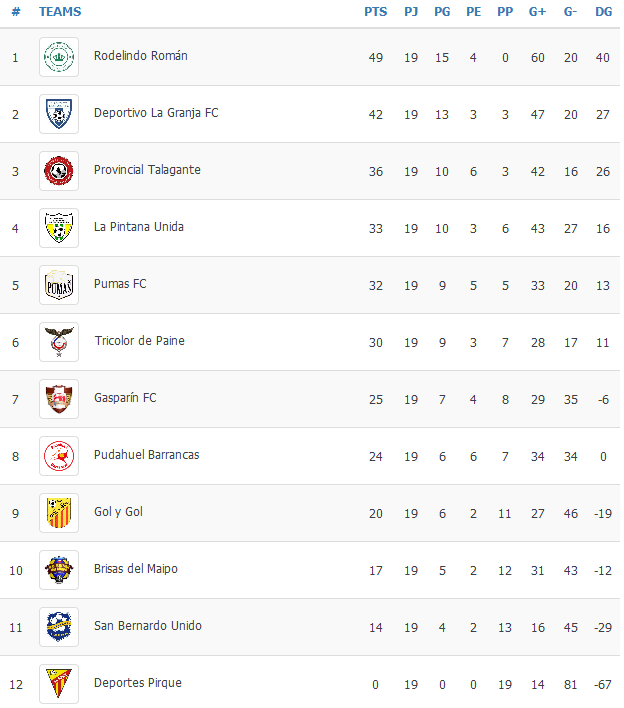The image size is (624, 708).
Task: Select the Gasparín FC badge
Action: click(59, 399)
